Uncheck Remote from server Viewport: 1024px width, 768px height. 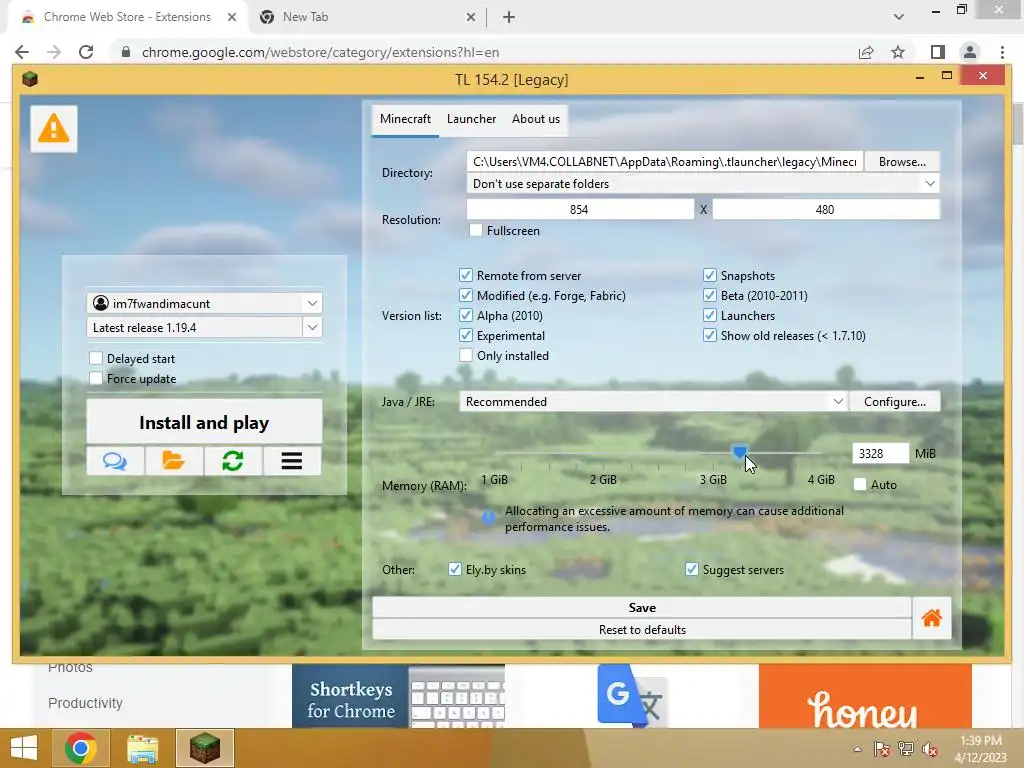[466, 276]
